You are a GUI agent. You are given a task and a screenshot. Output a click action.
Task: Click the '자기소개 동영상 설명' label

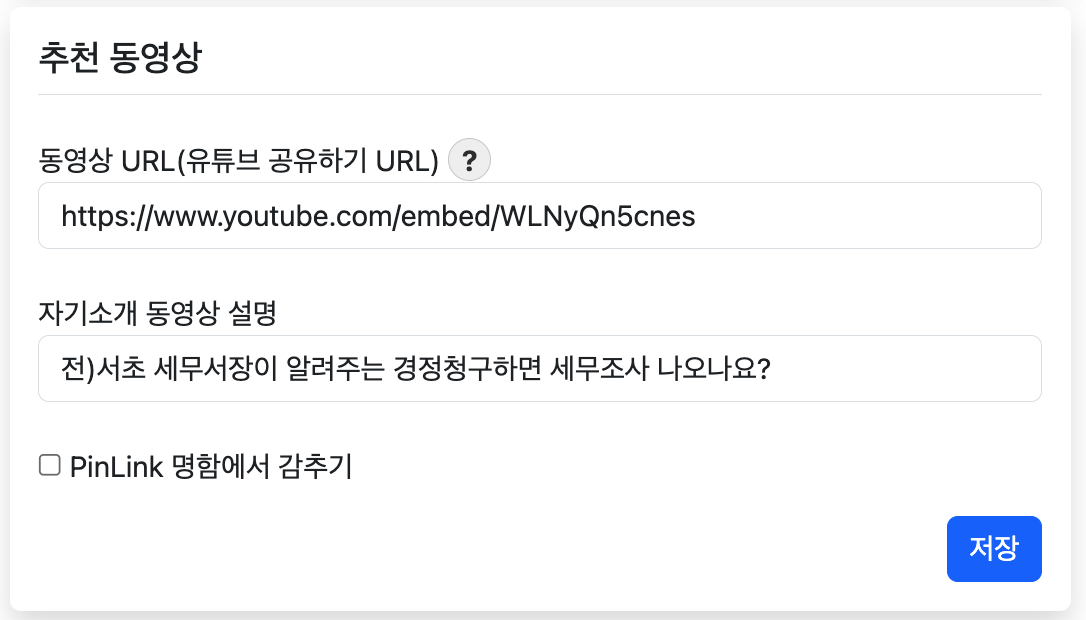(157, 314)
